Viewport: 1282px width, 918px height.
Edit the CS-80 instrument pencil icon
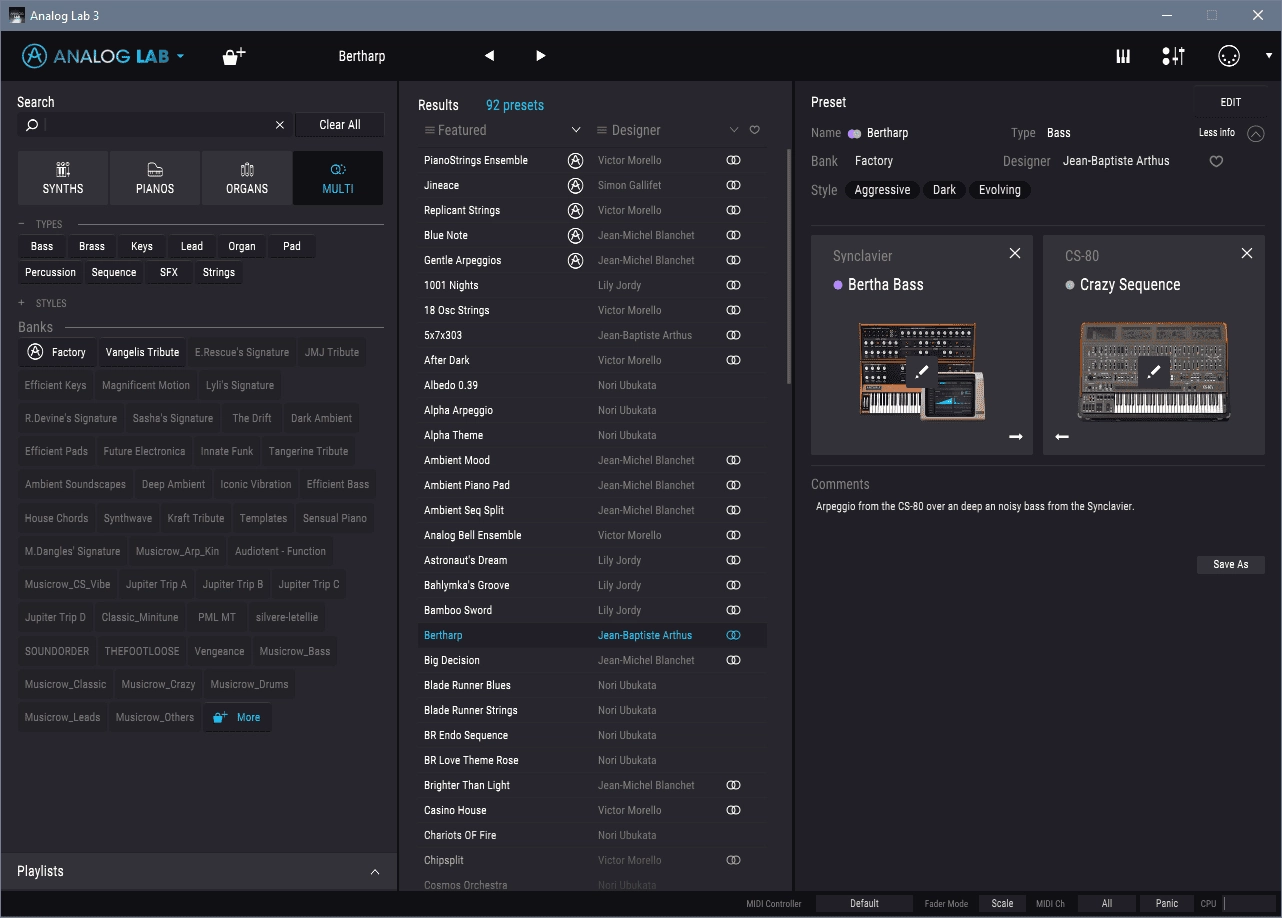coord(1154,371)
